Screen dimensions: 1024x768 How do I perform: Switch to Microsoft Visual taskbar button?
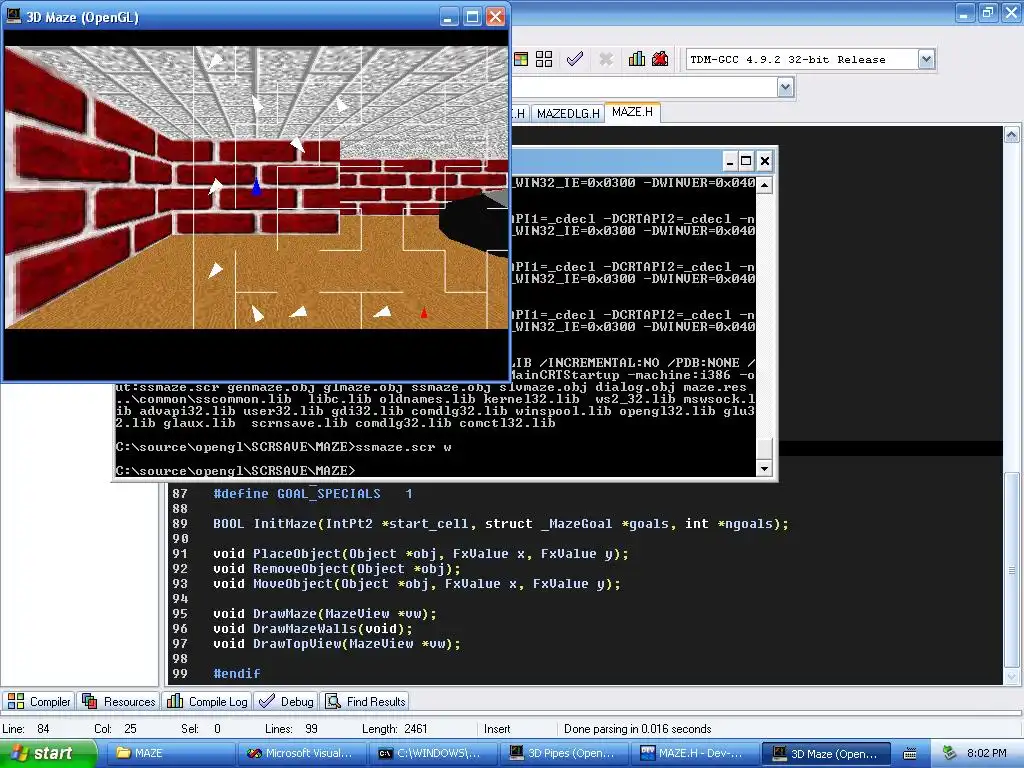pos(300,753)
